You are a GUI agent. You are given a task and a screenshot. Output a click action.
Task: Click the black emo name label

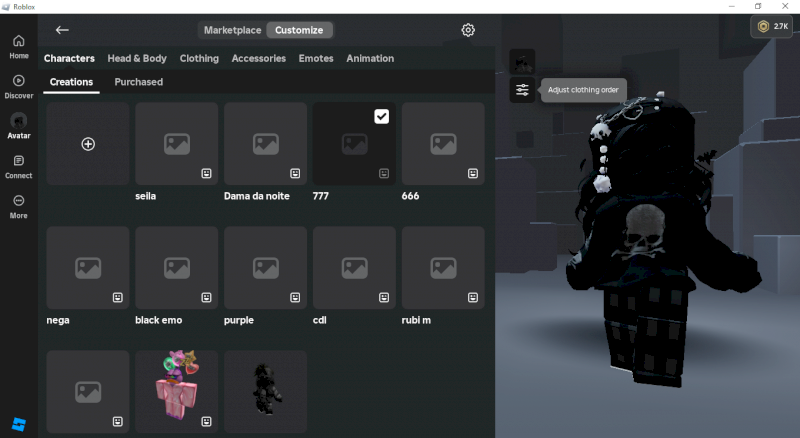pos(159,320)
